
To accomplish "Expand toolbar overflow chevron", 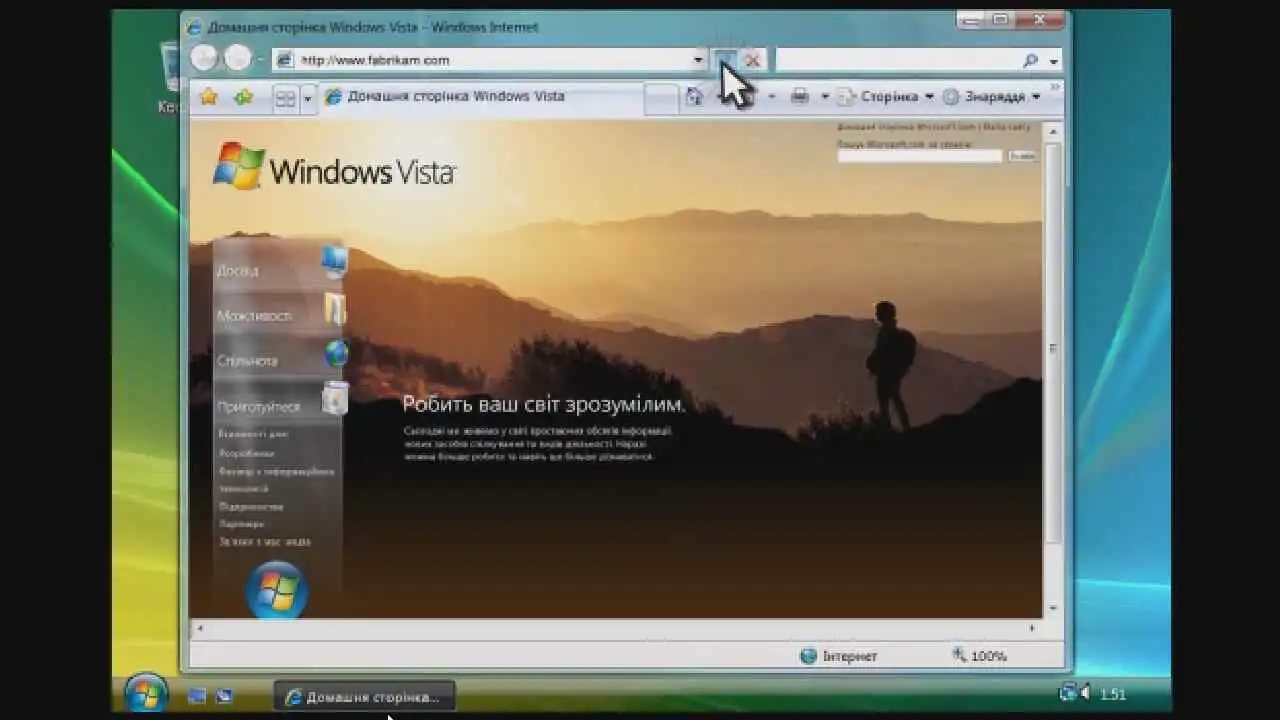I will 1055,88.
